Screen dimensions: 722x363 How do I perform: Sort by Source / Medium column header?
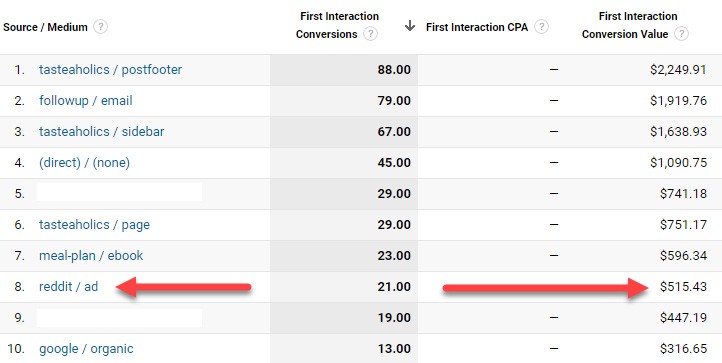point(45,27)
